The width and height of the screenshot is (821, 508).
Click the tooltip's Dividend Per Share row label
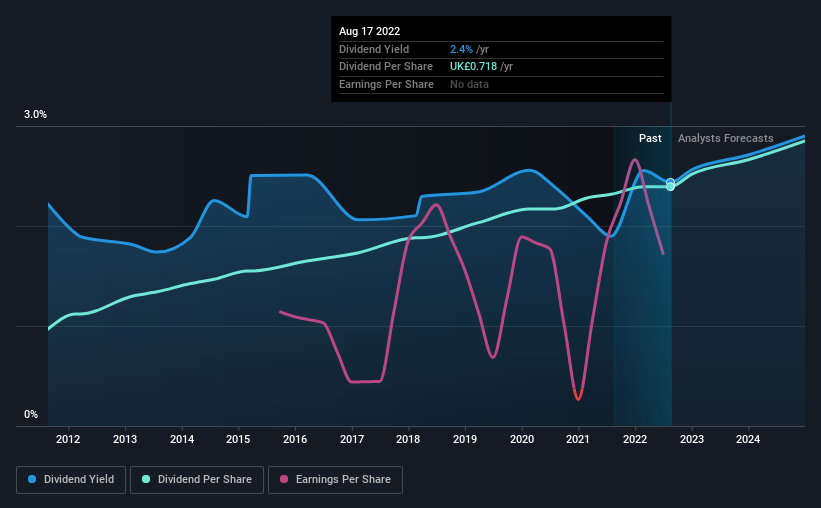coord(386,67)
